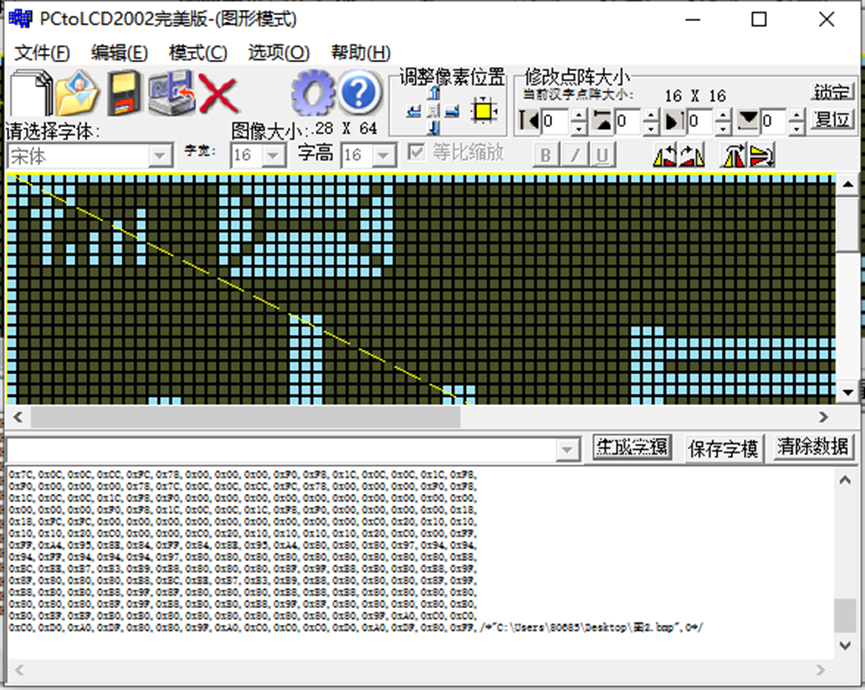Click the New blank image icon
Screen dimensions: 865x690
coord(31,93)
